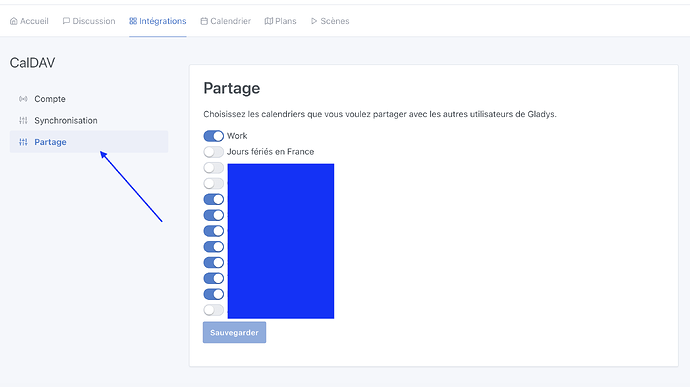Click the chat bubble icon beside Discussion
Viewport: 690px width, 387px height.
(x=66, y=21)
